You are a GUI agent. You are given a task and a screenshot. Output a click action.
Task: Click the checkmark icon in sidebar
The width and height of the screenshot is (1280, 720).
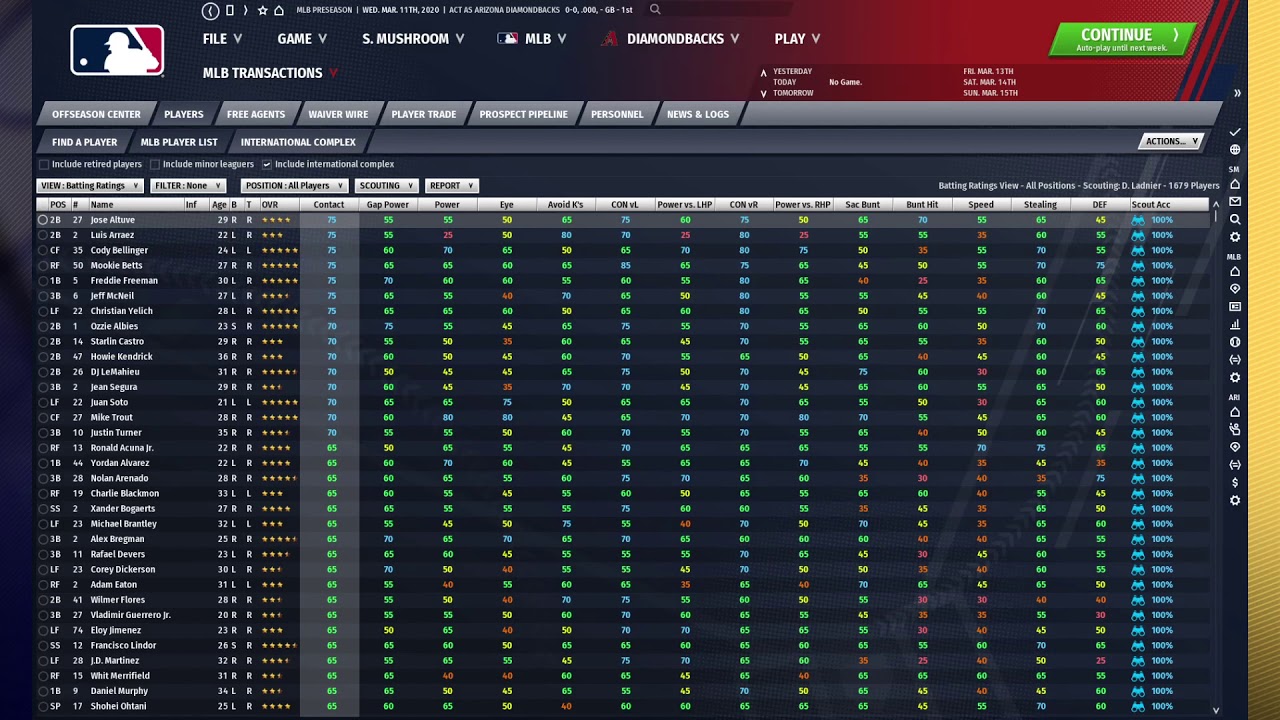click(x=1235, y=132)
